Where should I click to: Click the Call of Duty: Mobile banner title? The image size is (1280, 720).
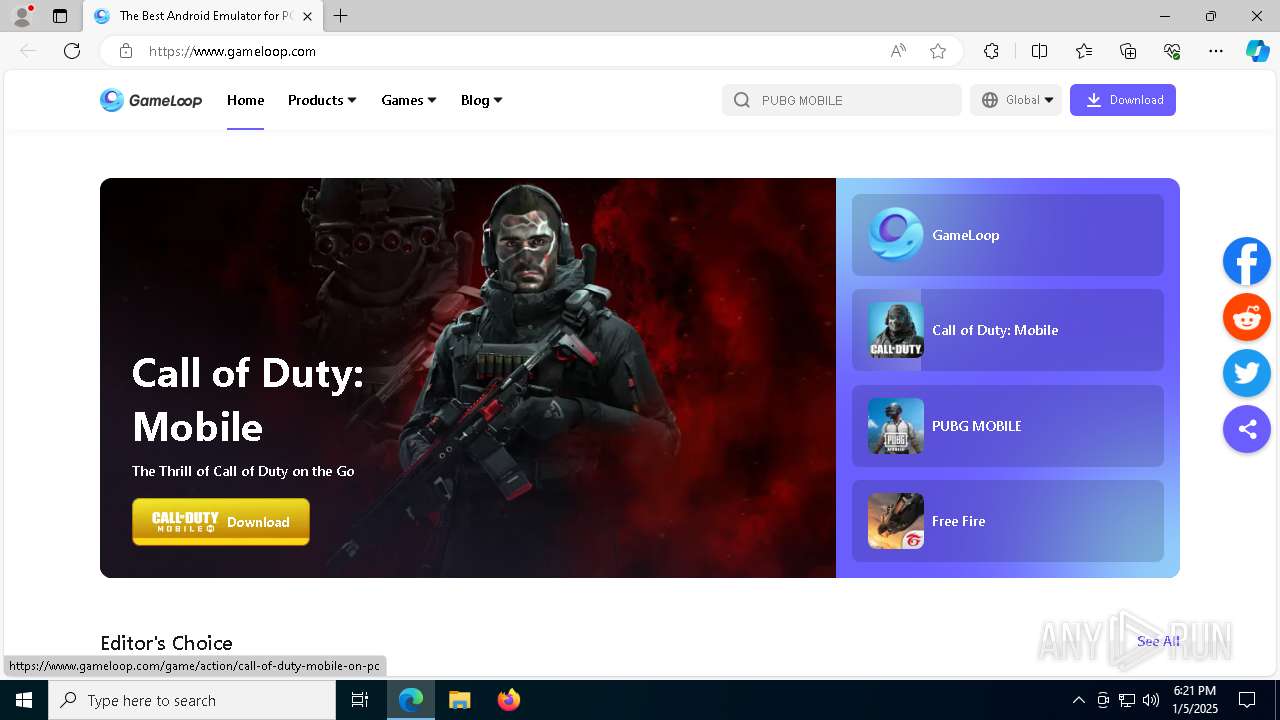(248, 400)
